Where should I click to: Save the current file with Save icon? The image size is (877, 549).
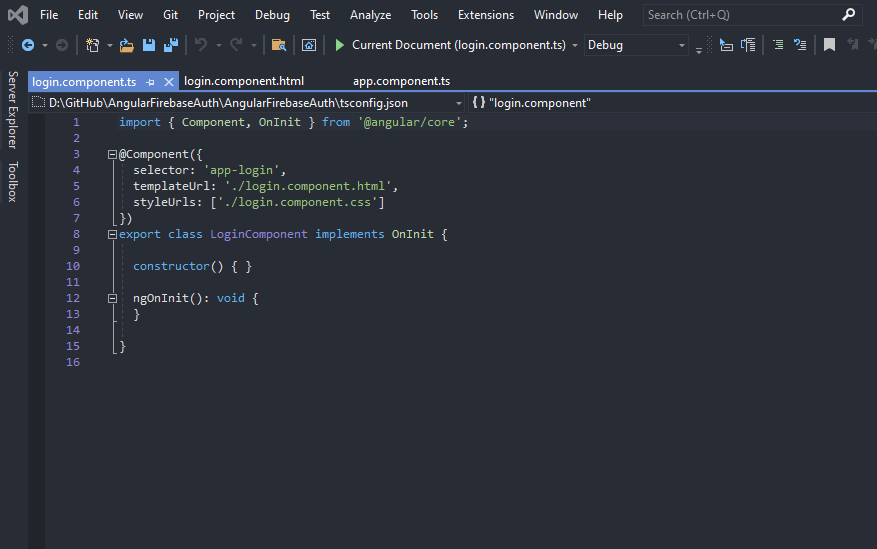pyautogui.click(x=149, y=45)
